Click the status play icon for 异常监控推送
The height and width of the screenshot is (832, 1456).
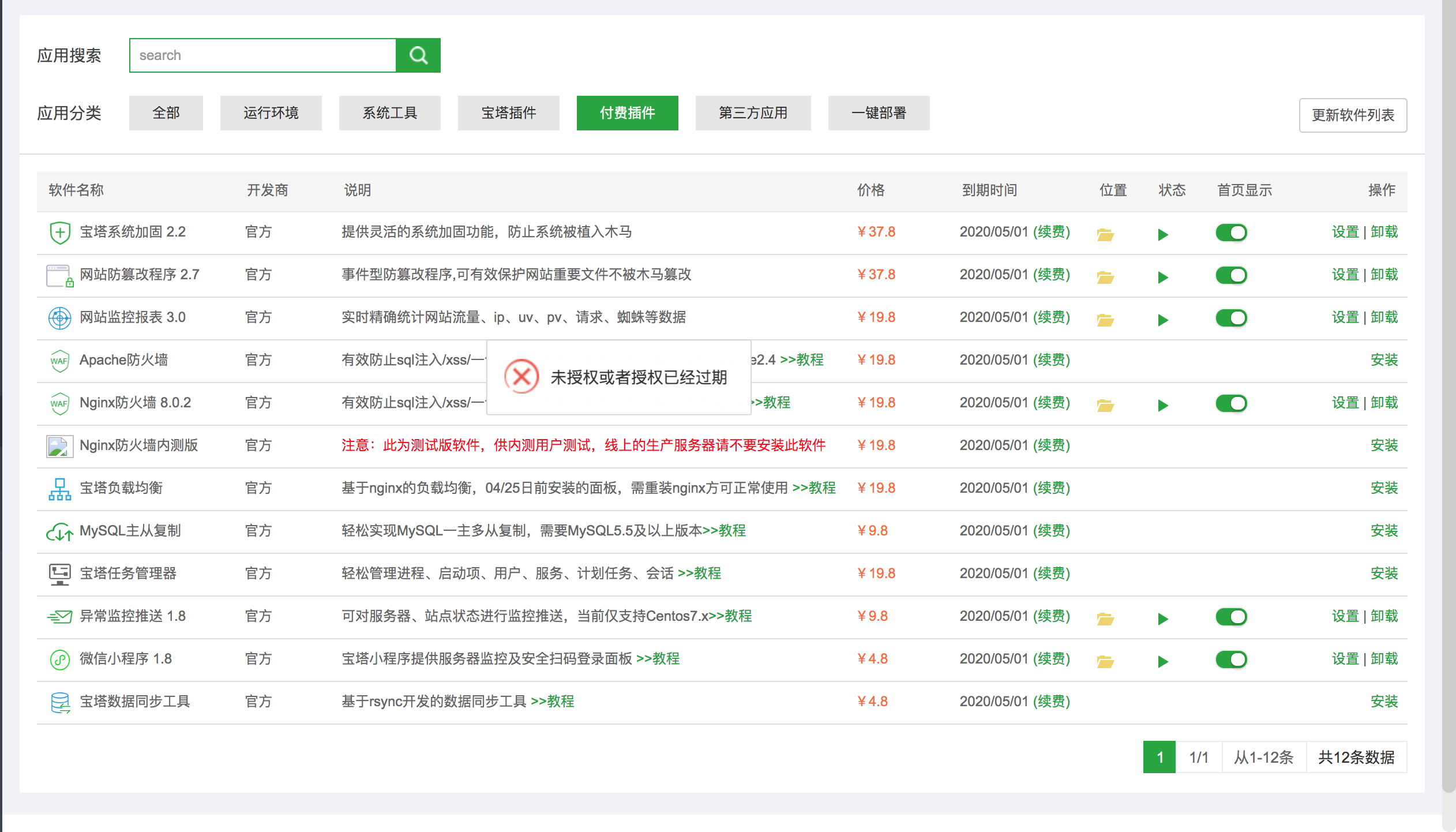pyautogui.click(x=1163, y=619)
